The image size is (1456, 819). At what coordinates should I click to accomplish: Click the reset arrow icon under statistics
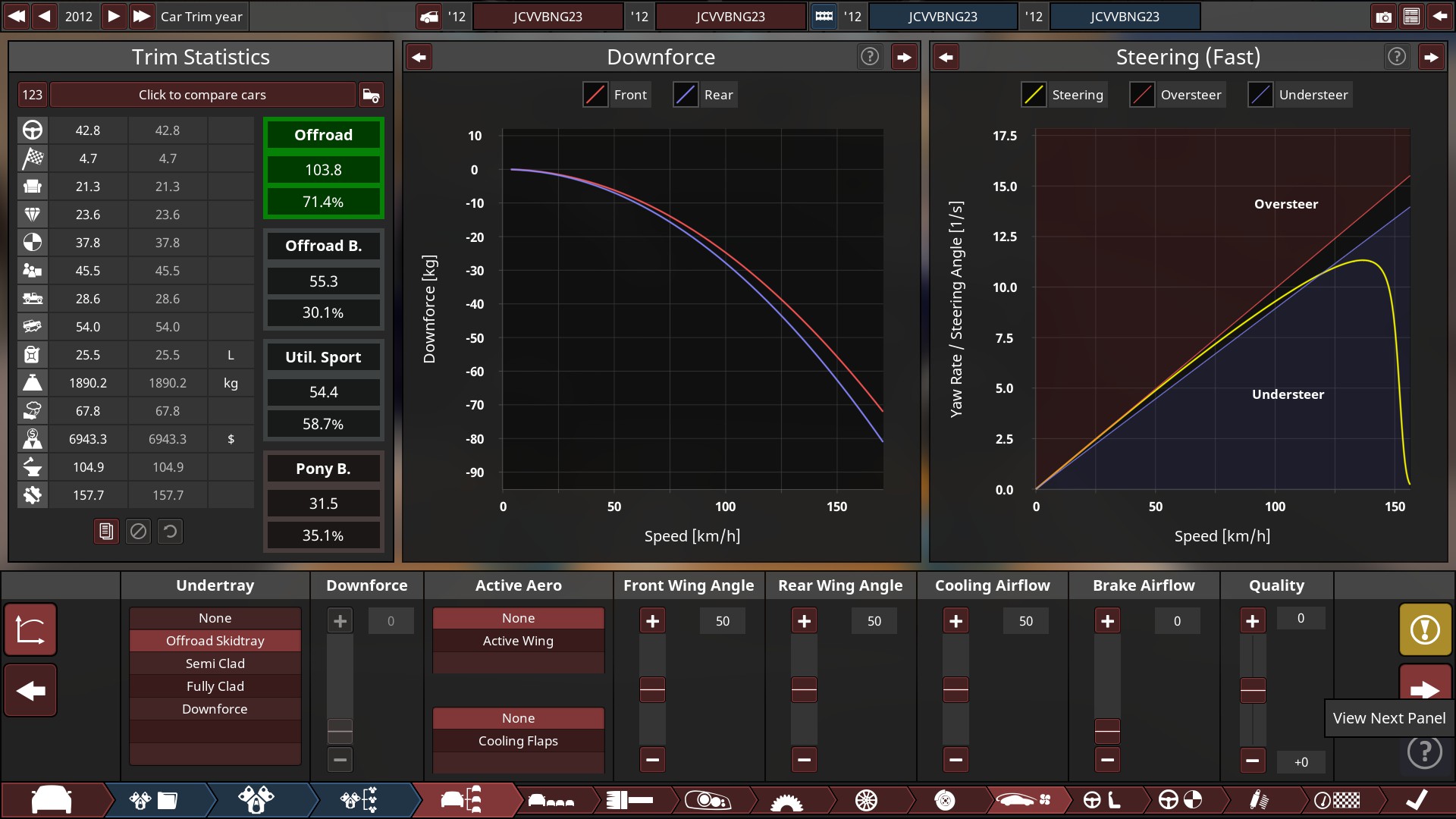tap(170, 532)
